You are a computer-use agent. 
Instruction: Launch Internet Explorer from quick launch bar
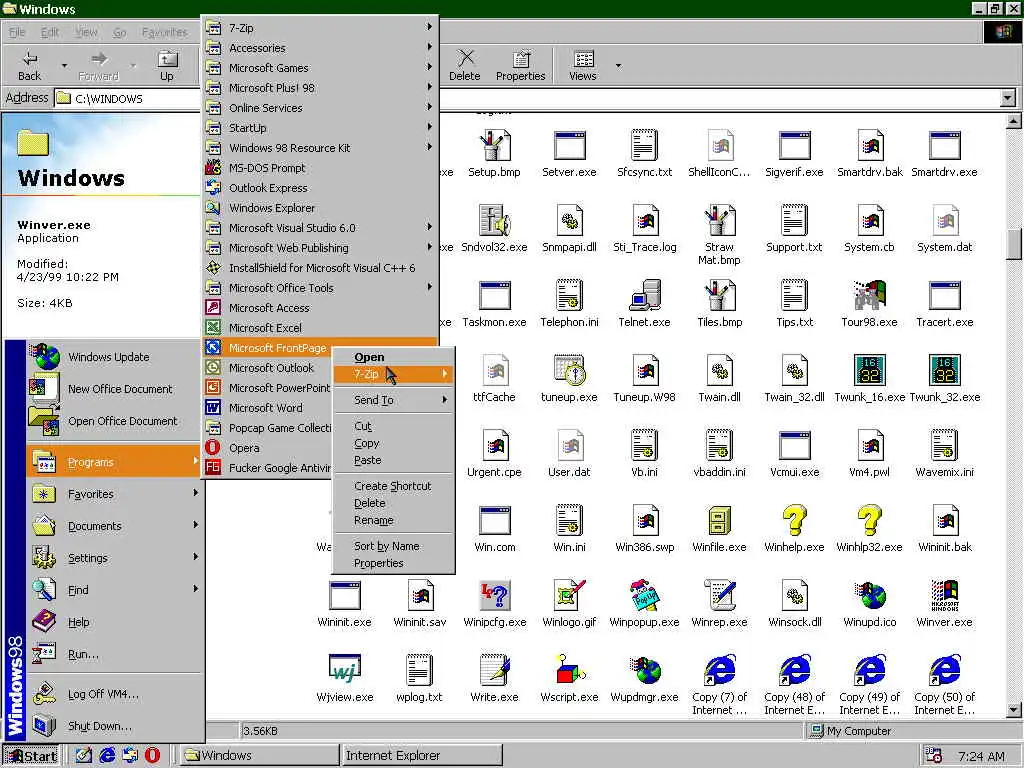tap(107, 755)
